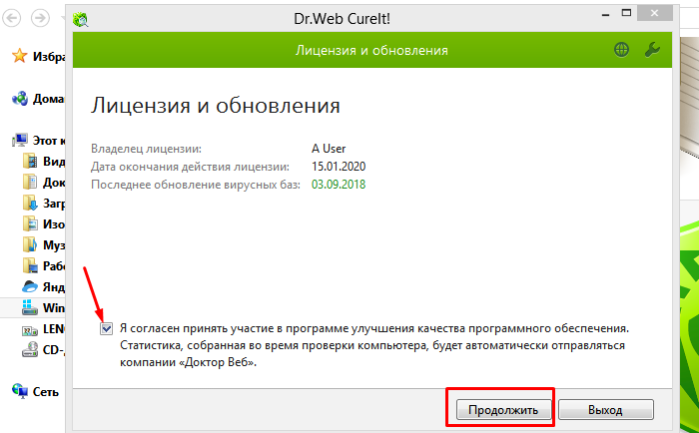The image size is (699, 433).
Task: Select the Favorites star icon in Explorer sidebar
Action: 20,56
